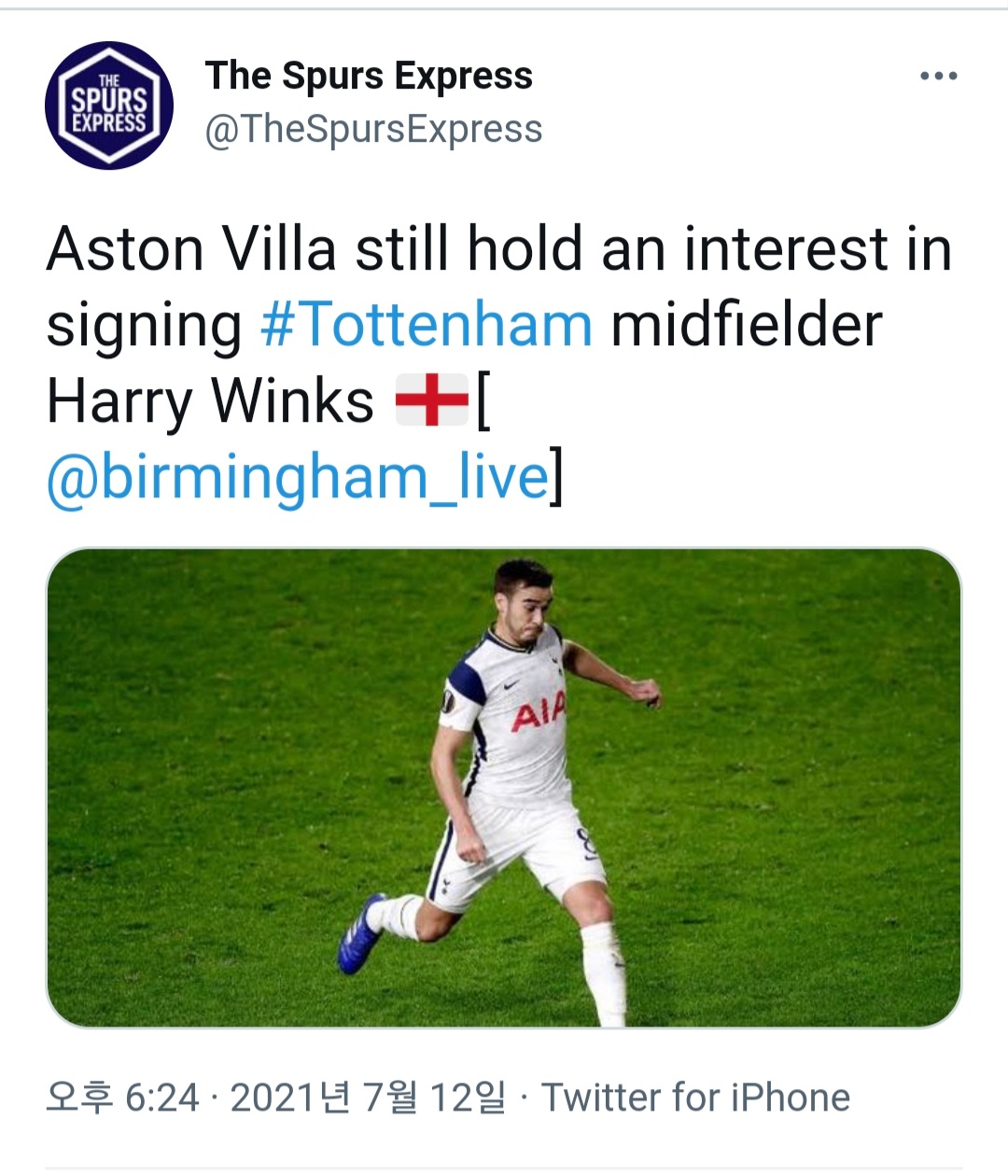The image size is (1008, 1176).
Task: Click the Nike swoosh on the white shirt
Action: pos(512,686)
